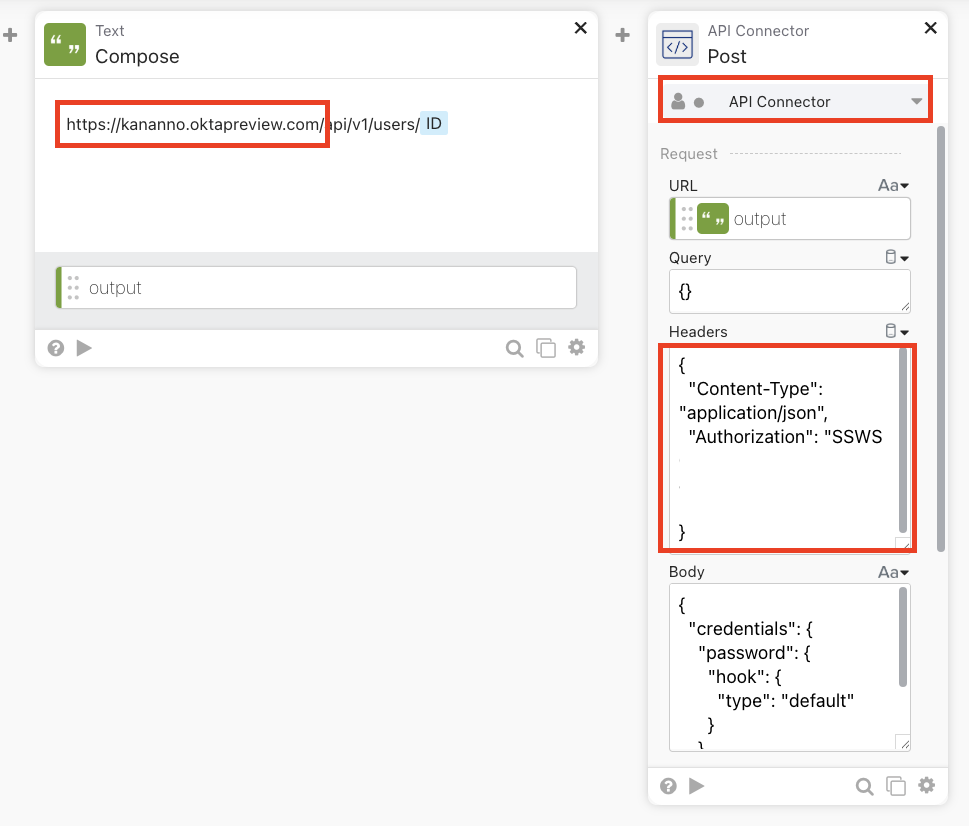Click the Query input field
969x826 pixels.
click(x=789, y=291)
